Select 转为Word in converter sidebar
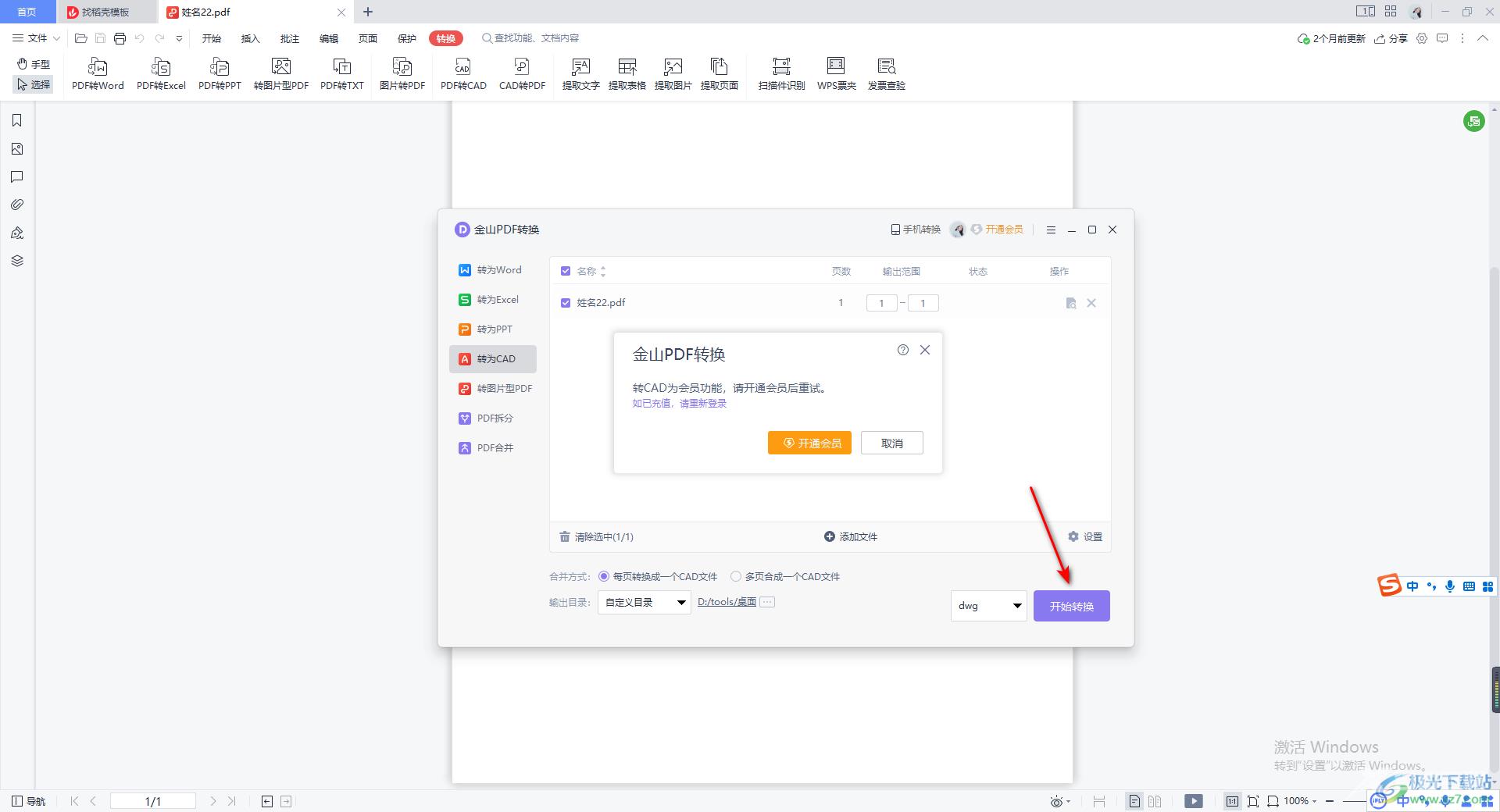Viewport: 1500px width, 812px height. (x=492, y=270)
